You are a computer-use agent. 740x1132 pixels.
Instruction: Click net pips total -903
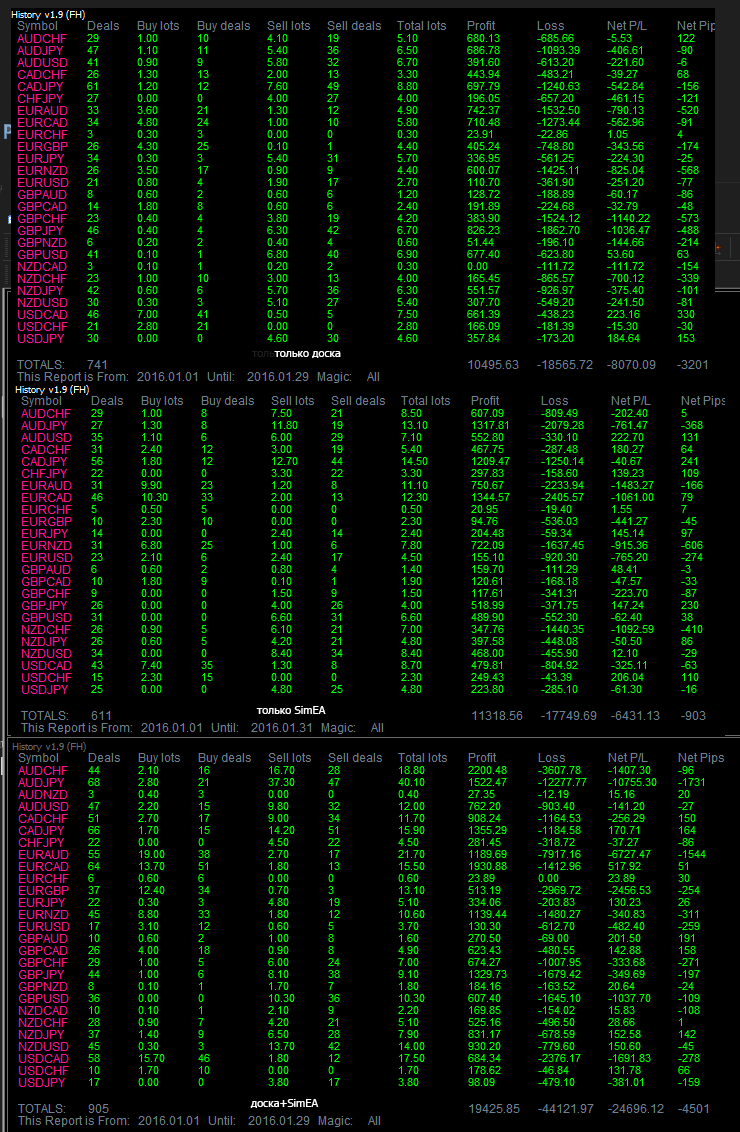(x=693, y=715)
